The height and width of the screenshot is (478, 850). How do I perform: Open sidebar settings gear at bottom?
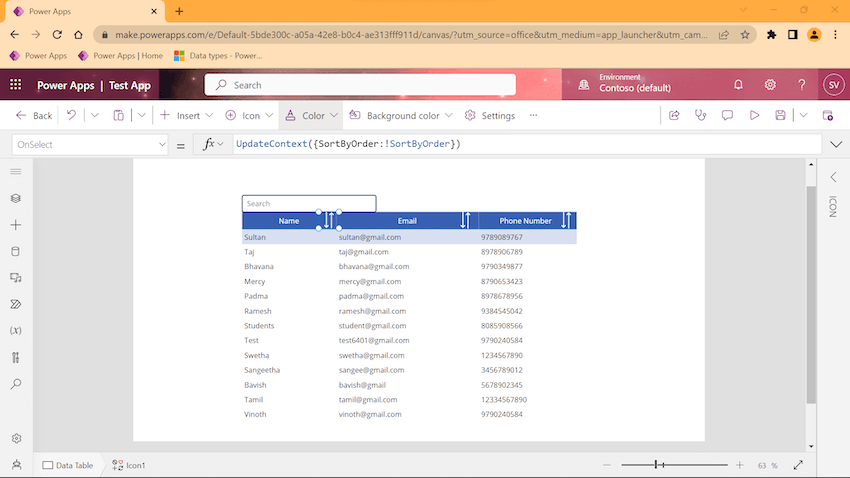click(16, 438)
